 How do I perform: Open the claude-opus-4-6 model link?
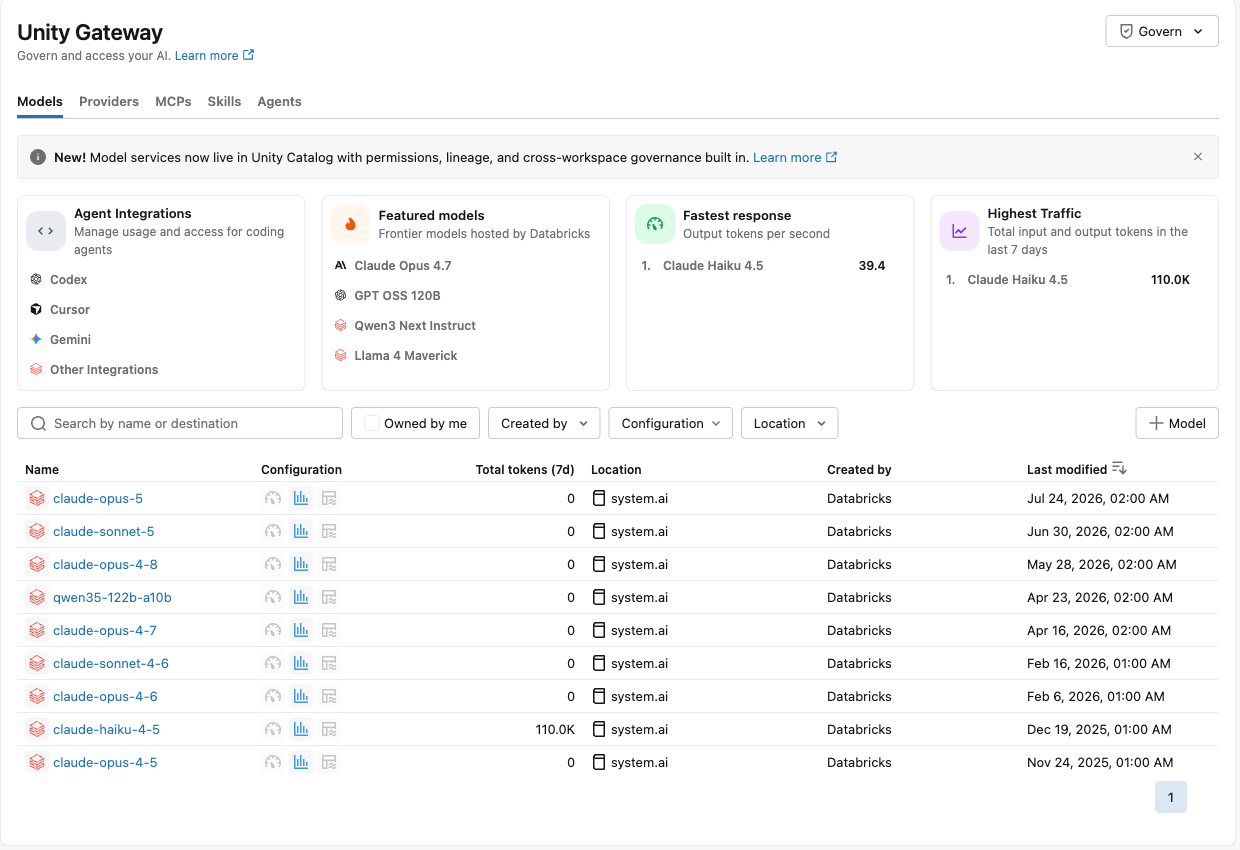(x=105, y=696)
